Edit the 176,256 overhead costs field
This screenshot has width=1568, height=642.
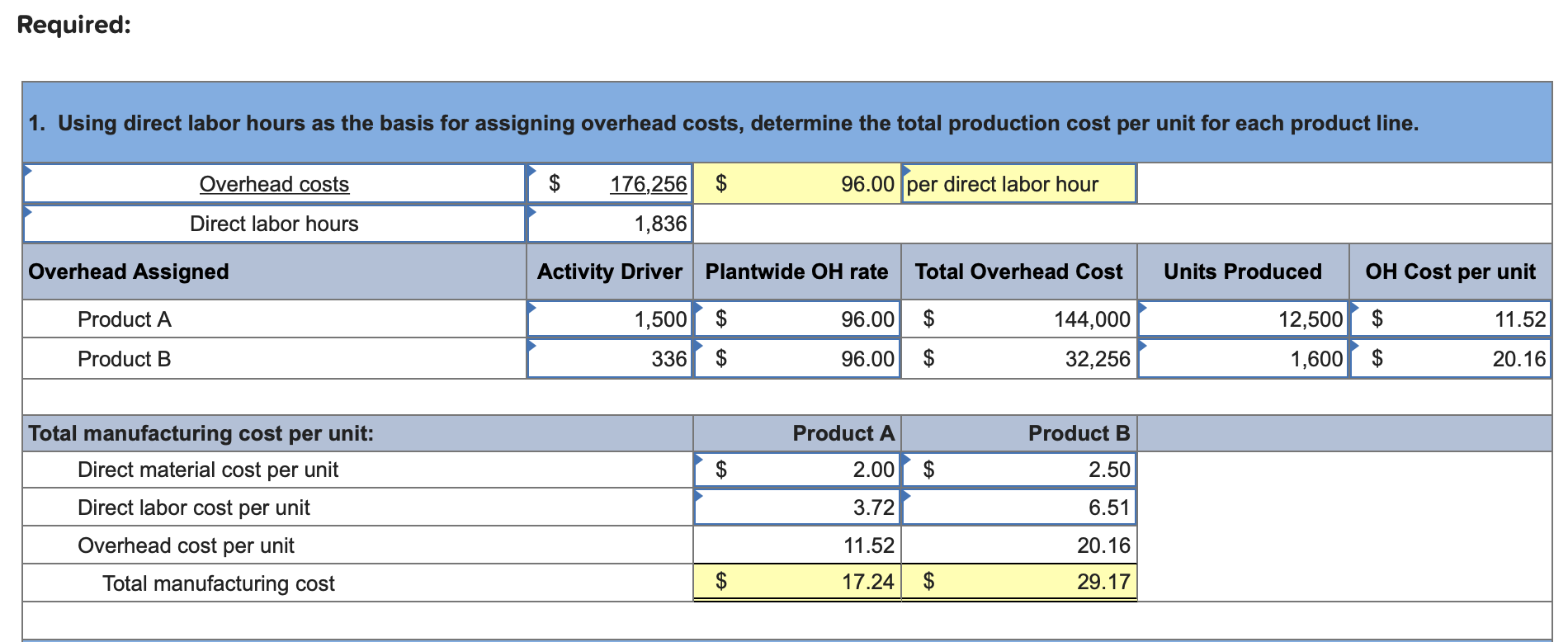point(610,184)
